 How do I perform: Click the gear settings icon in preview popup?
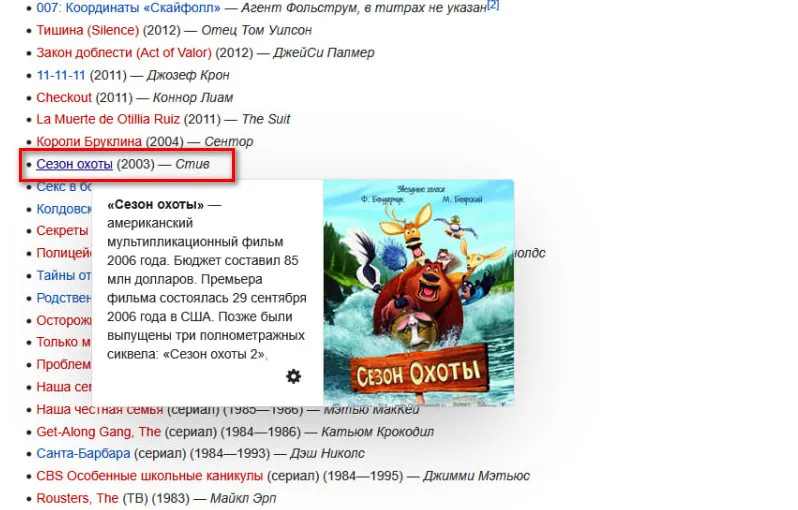[x=293, y=377]
